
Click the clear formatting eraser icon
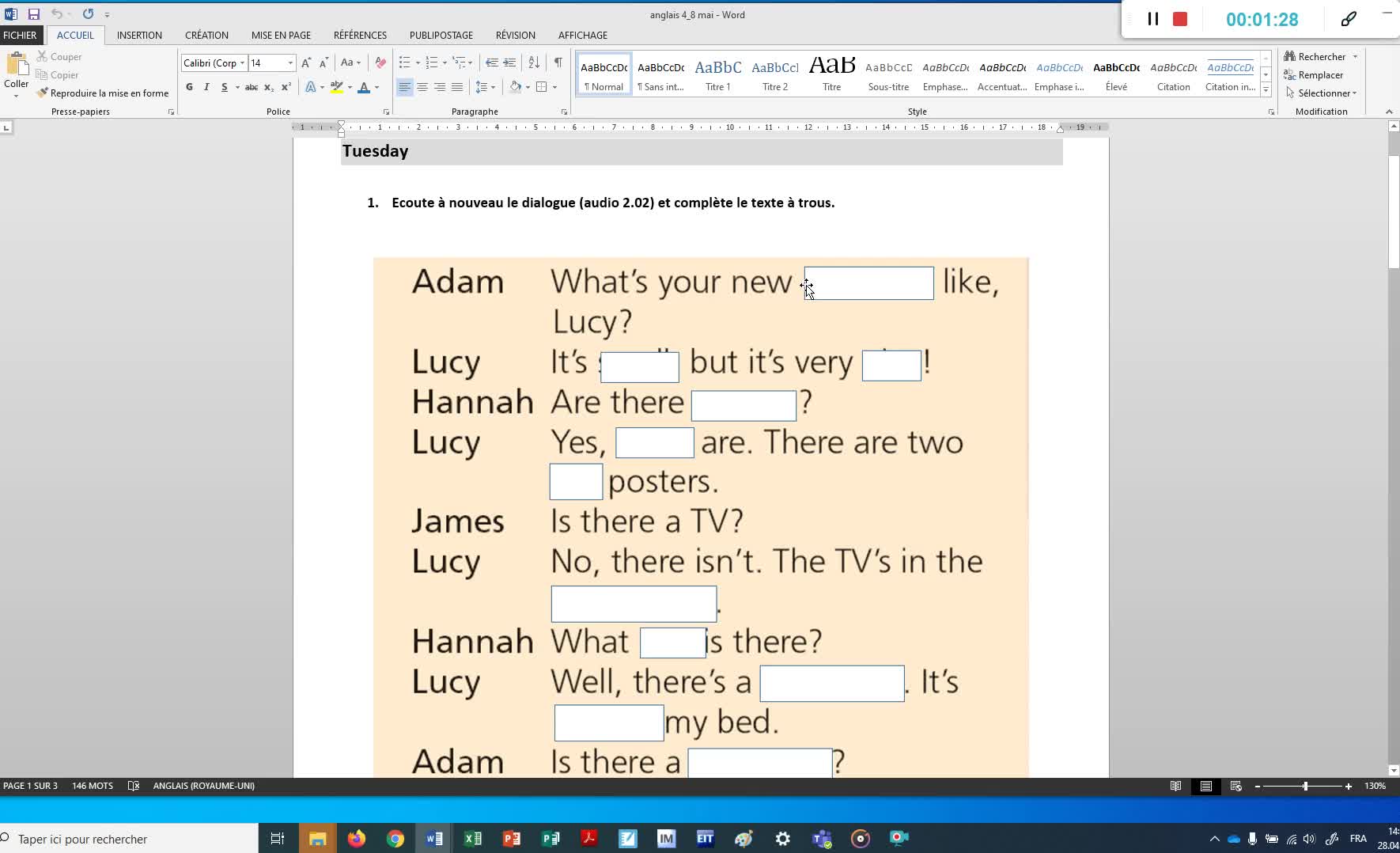point(380,63)
